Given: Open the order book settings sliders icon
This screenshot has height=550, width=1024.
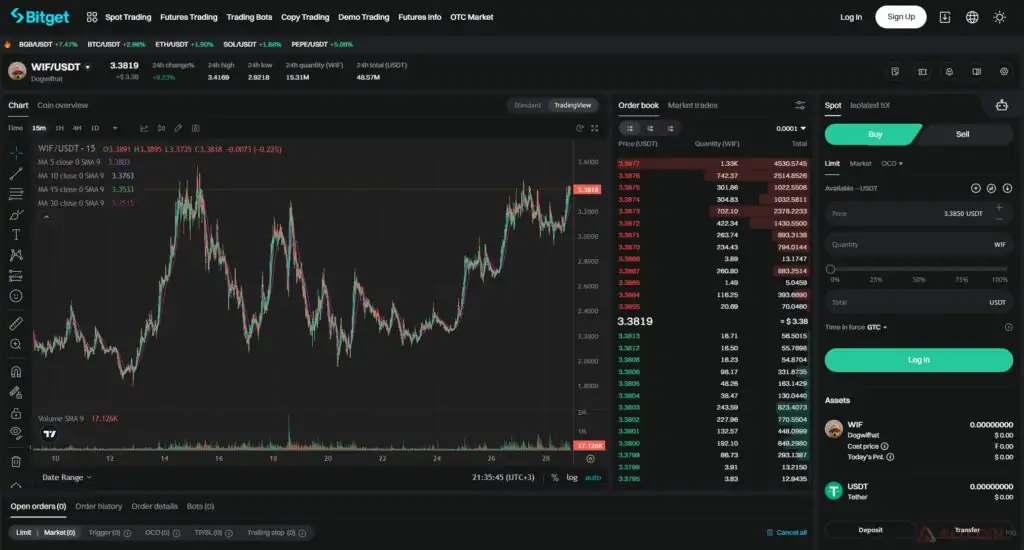Looking at the screenshot, I should pyautogui.click(x=799, y=105).
